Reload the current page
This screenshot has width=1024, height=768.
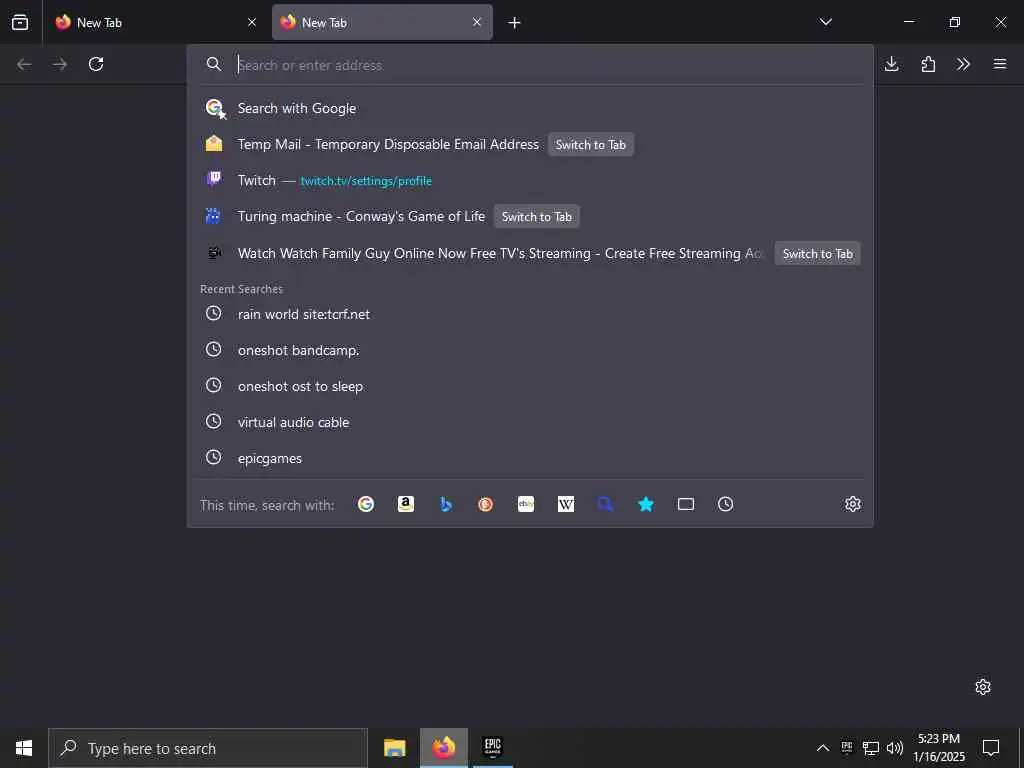[96, 64]
